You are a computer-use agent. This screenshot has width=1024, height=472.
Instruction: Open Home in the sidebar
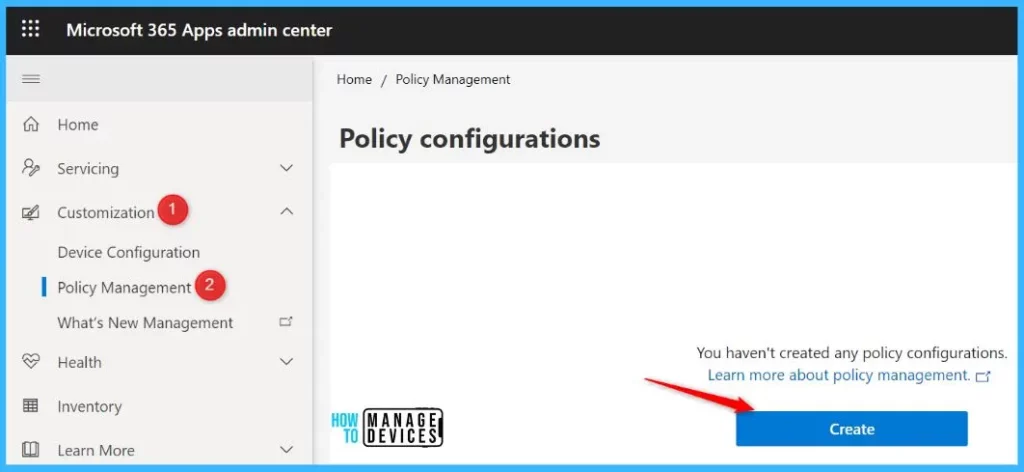(x=78, y=125)
